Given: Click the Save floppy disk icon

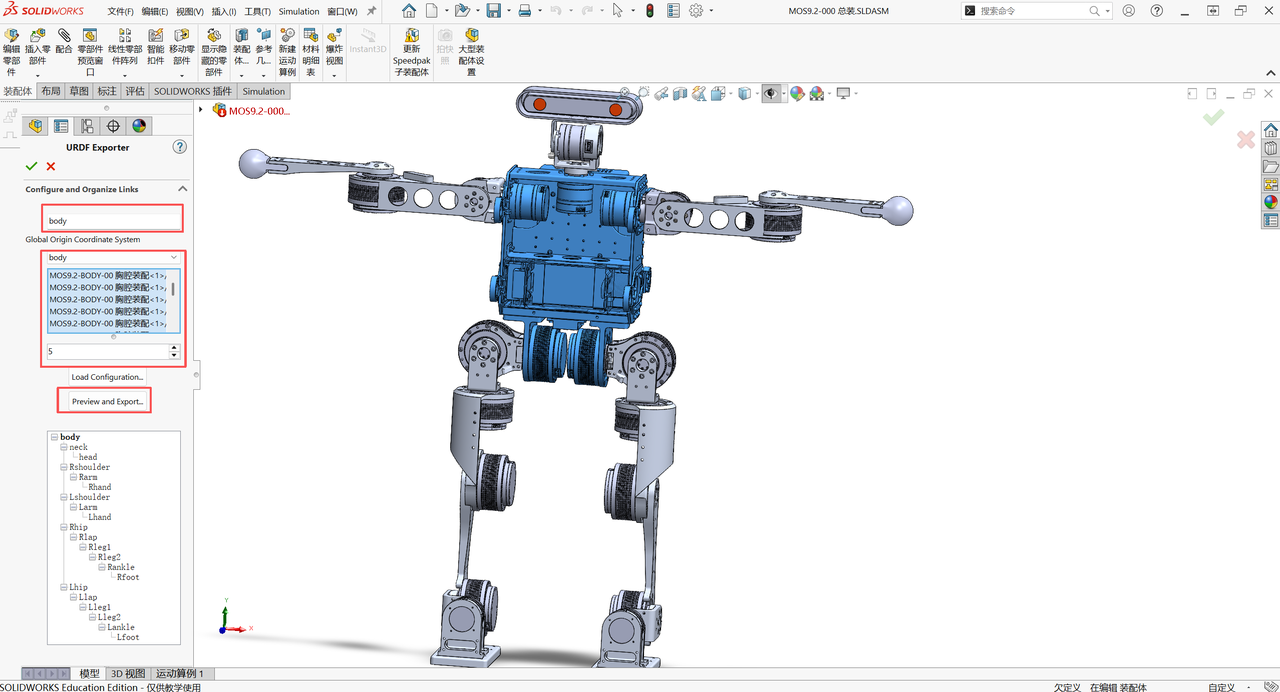Looking at the screenshot, I should click(x=494, y=11).
